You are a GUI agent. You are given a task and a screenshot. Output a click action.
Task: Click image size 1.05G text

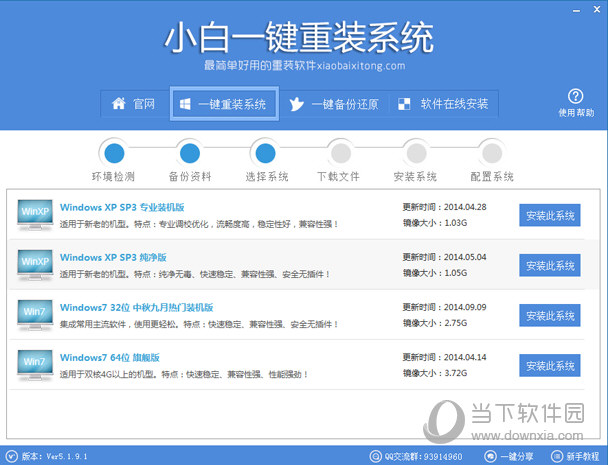click(456, 273)
